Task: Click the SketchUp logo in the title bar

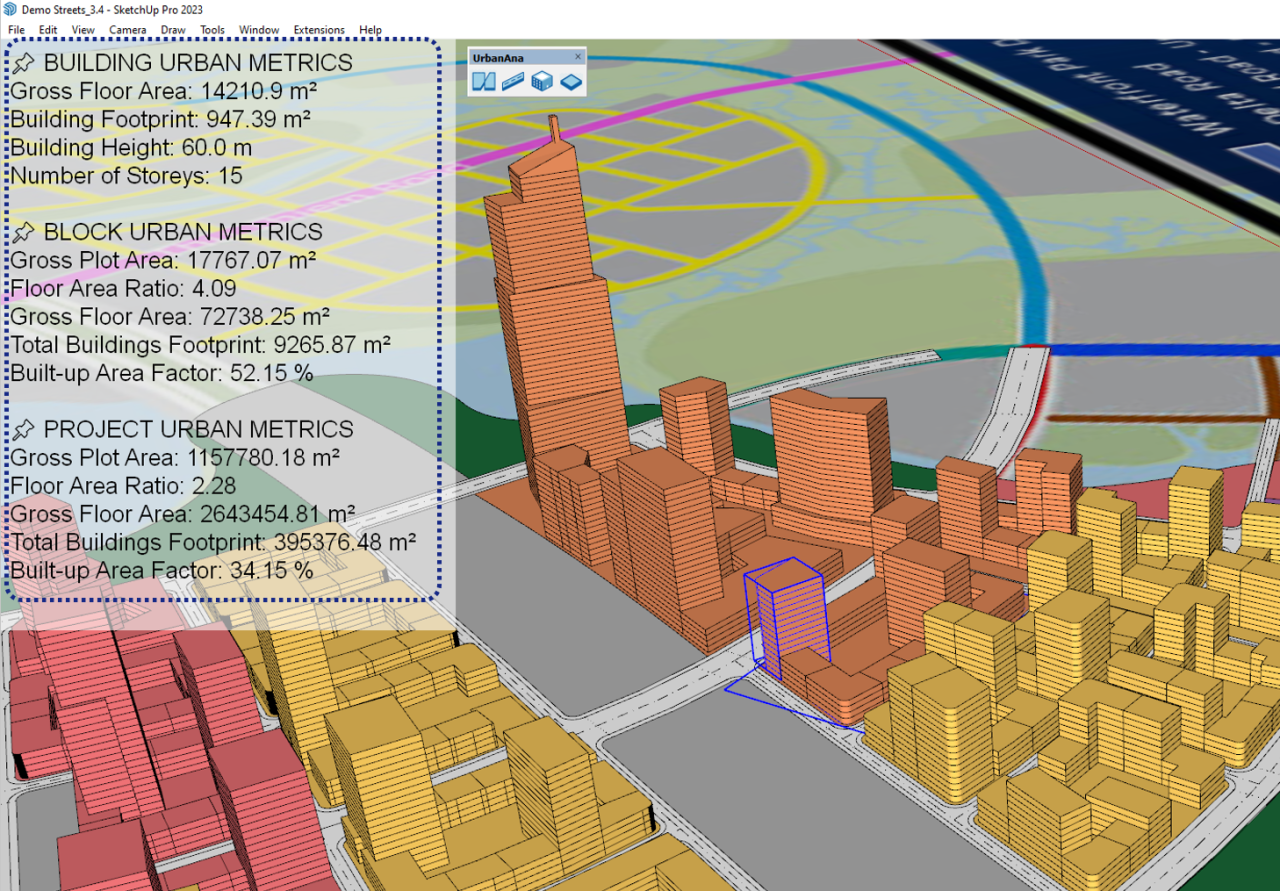Action: (x=10, y=9)
